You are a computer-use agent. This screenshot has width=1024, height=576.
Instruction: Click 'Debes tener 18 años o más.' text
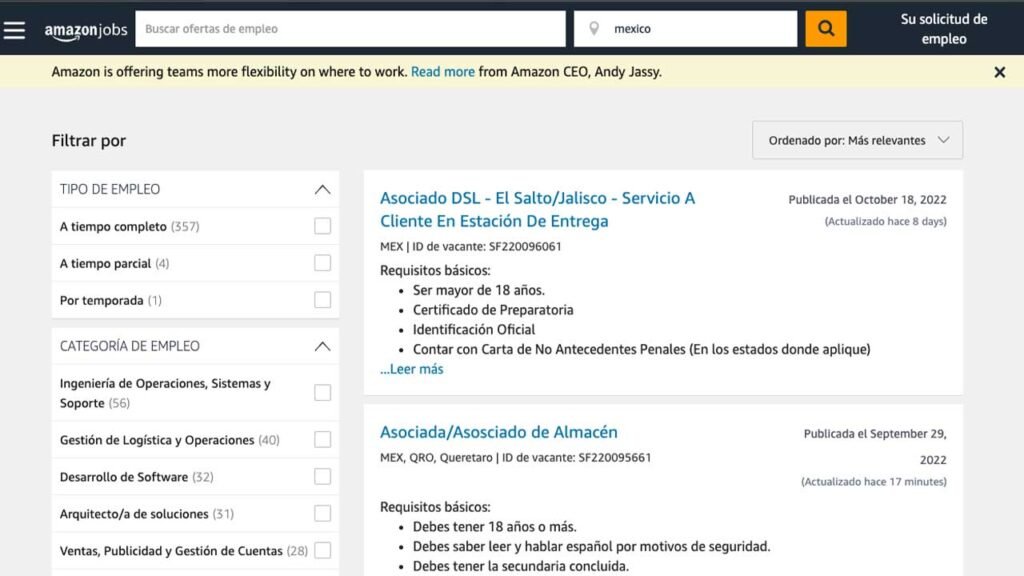(494, 527)
